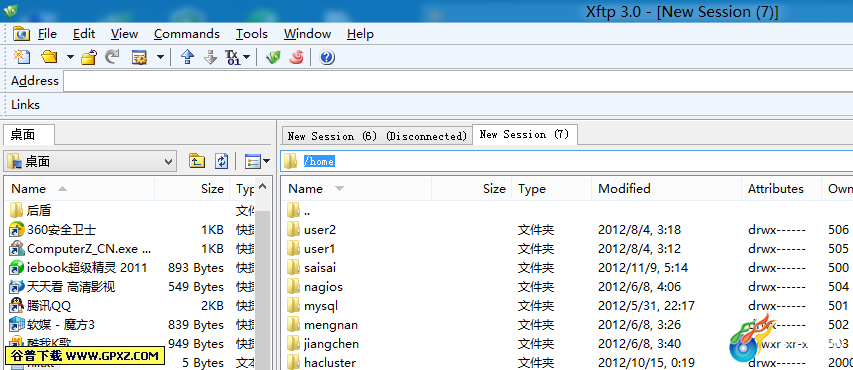Click the folder icon beside nagios
This screenshot has width=853, height=370.
point(293,286)
